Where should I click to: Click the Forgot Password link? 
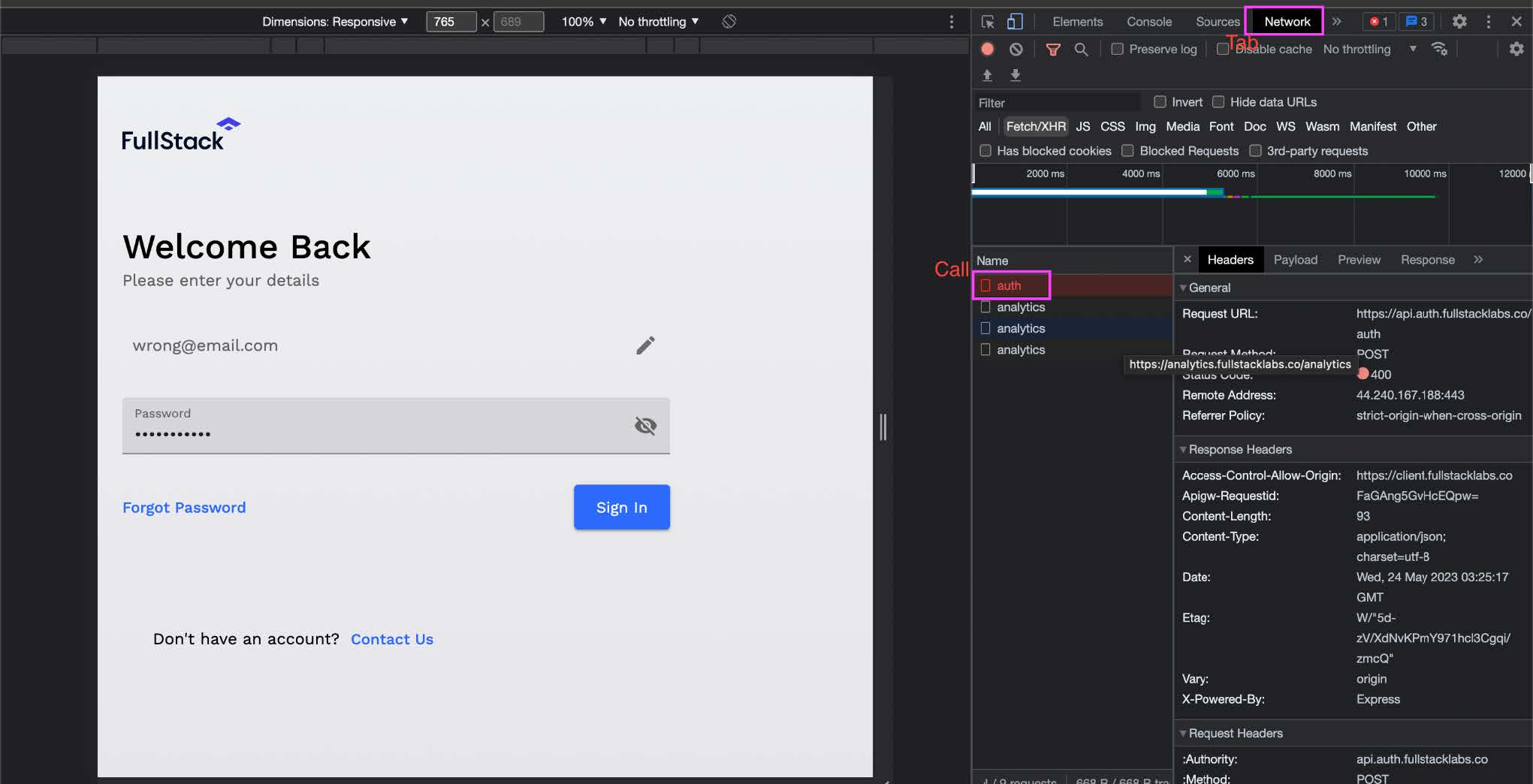(184, 508)
